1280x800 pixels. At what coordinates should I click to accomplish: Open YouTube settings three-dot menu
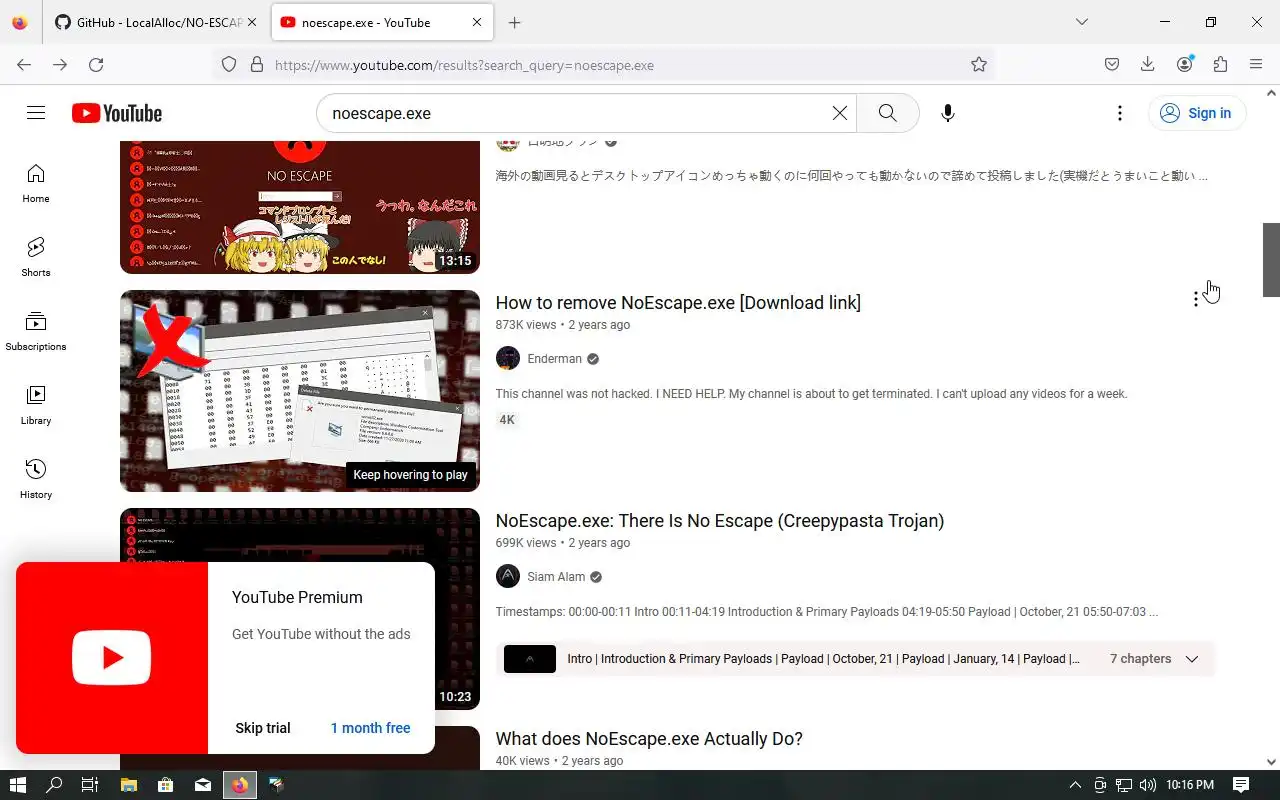click(x=1120, y=113)
